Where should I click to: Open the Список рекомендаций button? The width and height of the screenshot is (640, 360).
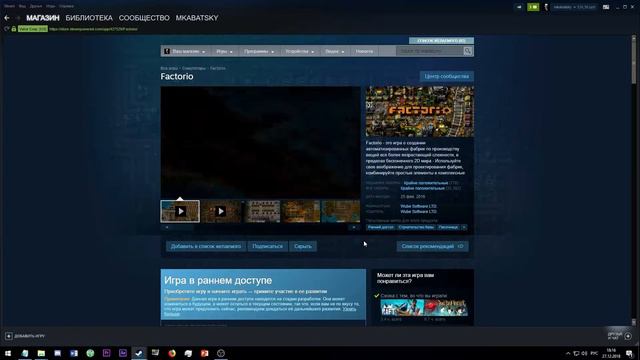click(432, 246)
